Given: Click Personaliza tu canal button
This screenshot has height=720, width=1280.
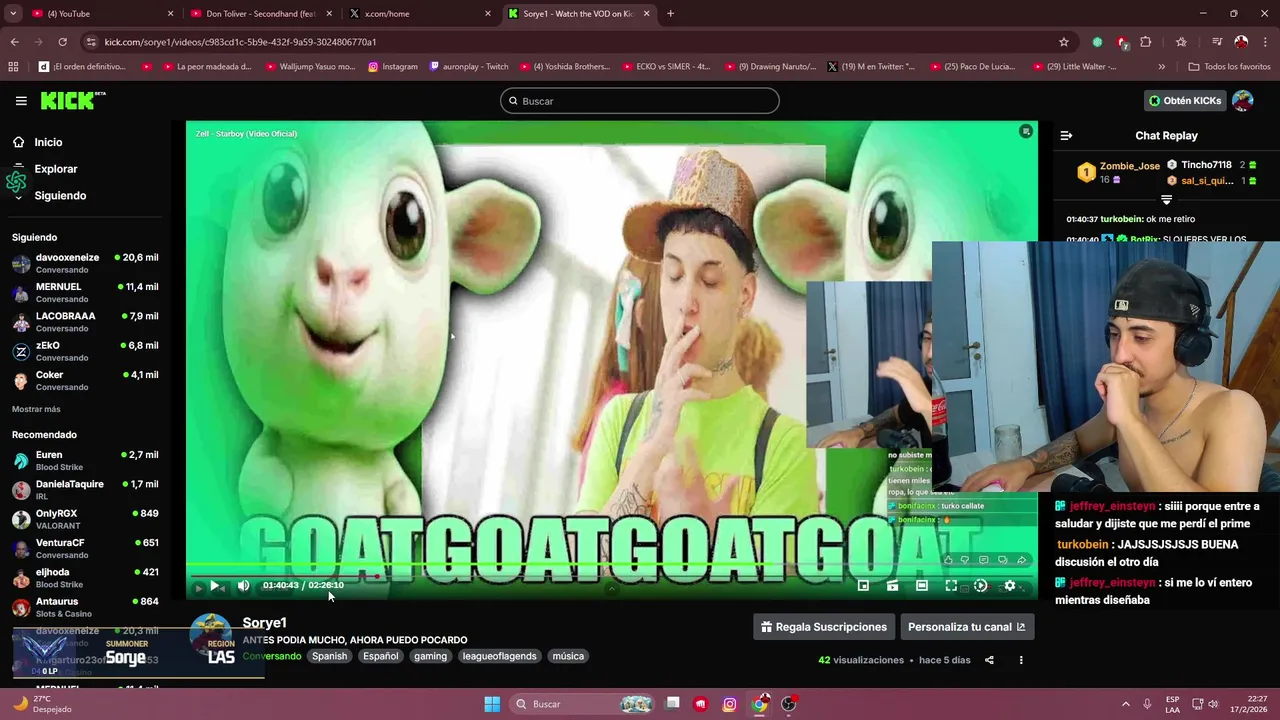Looking at the screenshot, I should (x=966, y=627).
